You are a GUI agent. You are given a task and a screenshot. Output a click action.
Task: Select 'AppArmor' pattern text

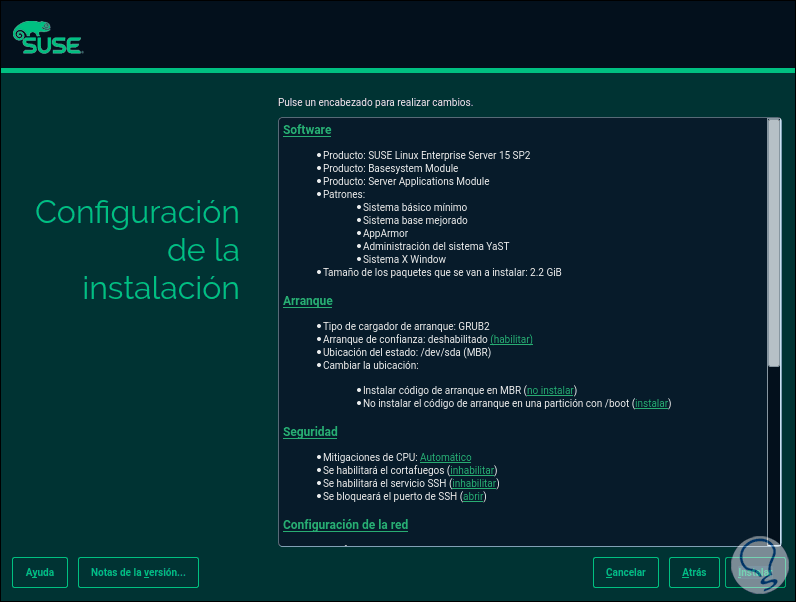pyautogui.click(x=385, y=233)
